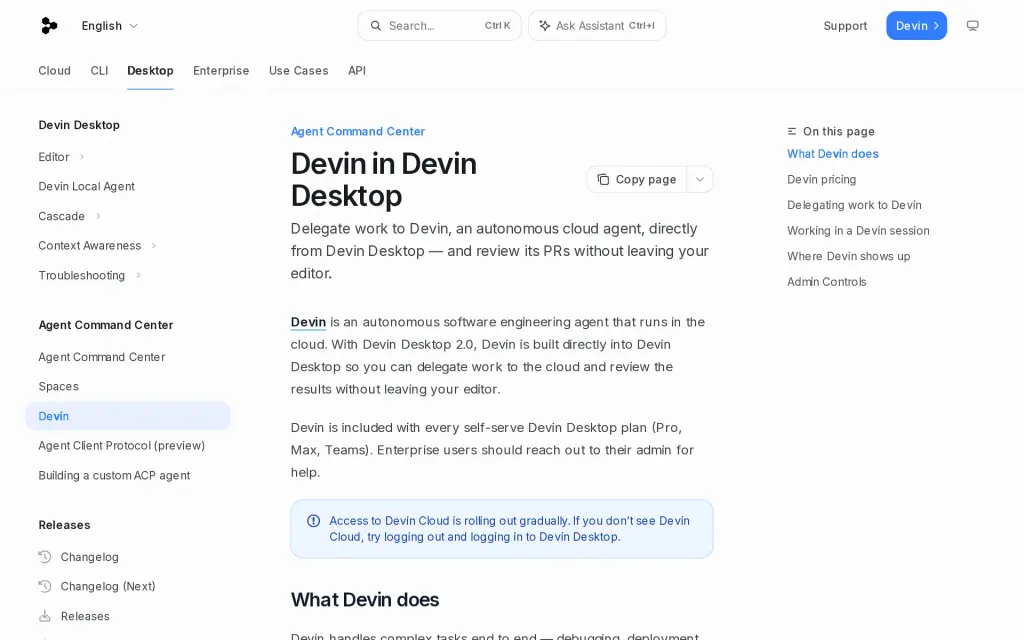The height and width of the screenshot is (640, 1024).
Task: Jump to Where Devin shows up
Action: pos(848,256)
